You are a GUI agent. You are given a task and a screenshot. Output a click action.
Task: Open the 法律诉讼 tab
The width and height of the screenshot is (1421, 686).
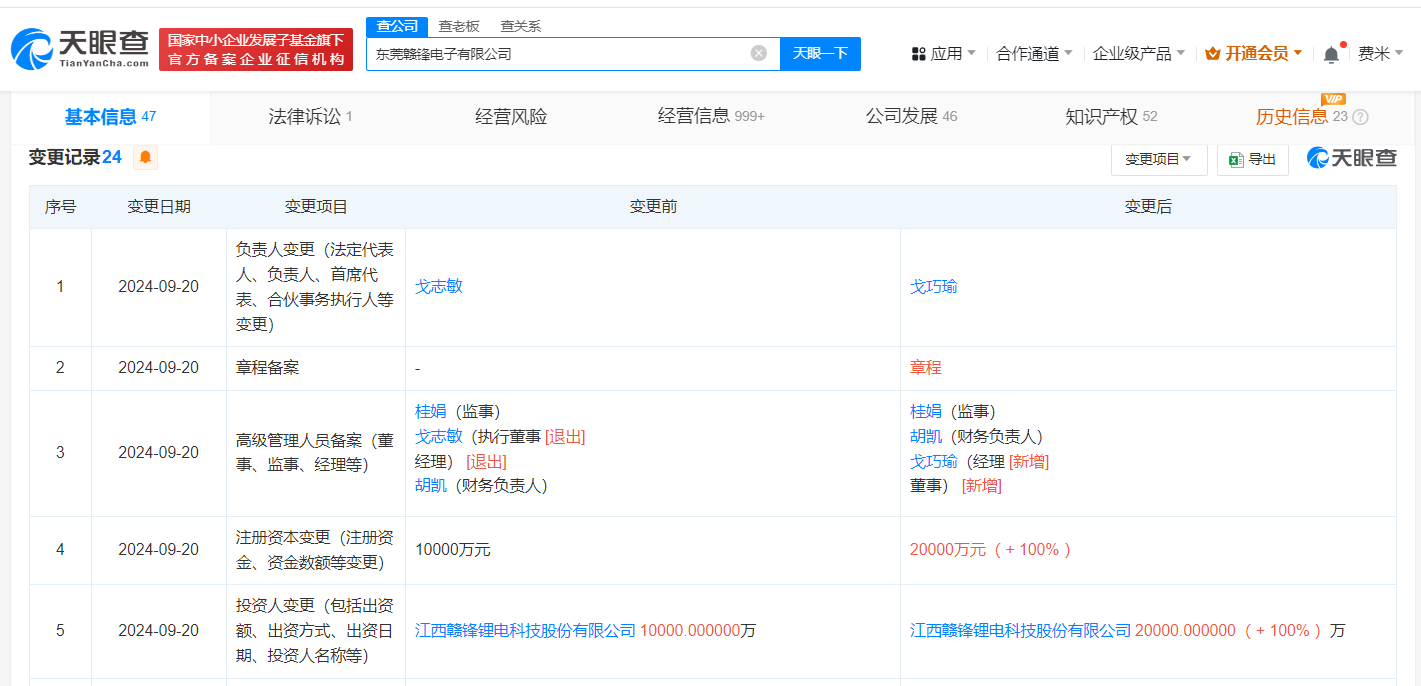310,117
